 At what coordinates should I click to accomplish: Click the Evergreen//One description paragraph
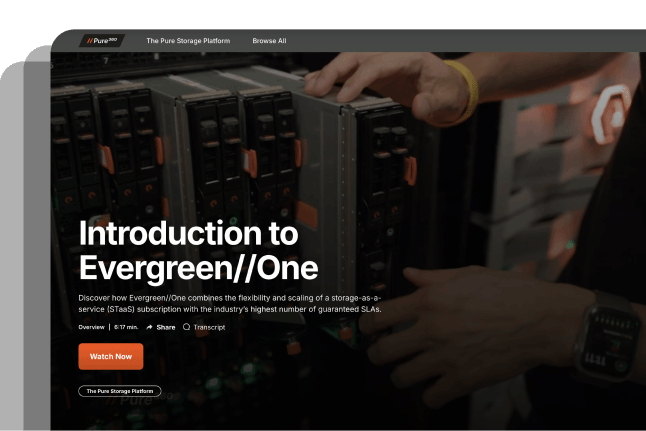(230, 303)
